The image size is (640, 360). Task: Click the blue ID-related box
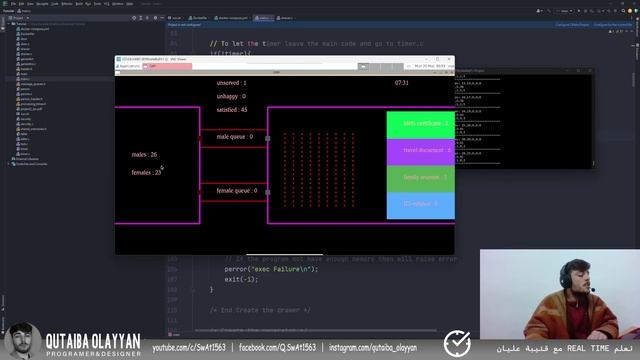(x=420, y=205)
